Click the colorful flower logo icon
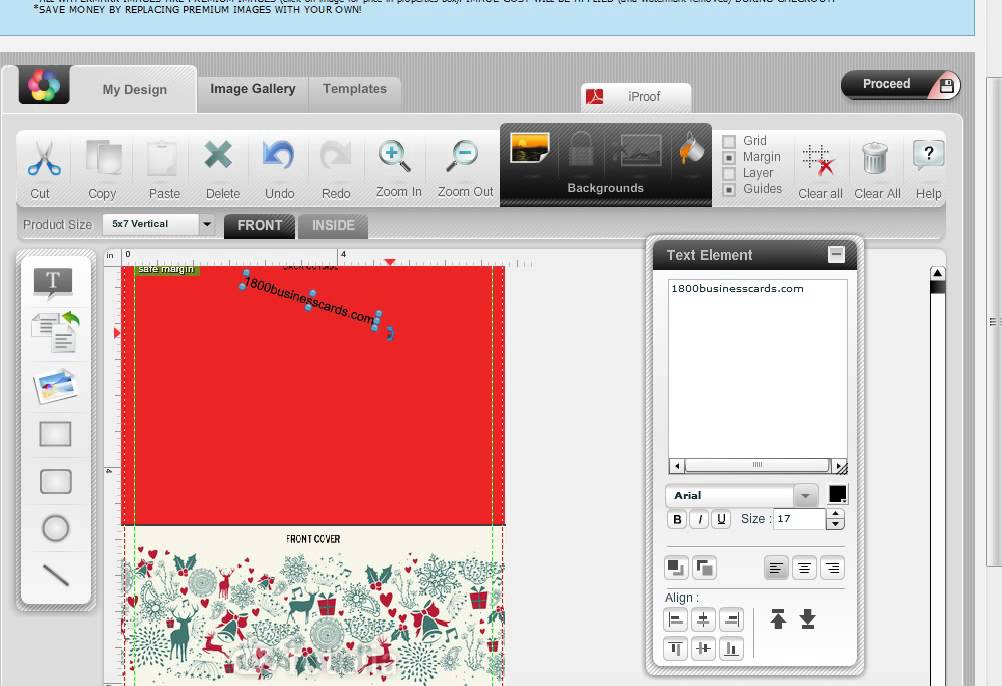This screenshot has width=1002, height=686. (44, 84)
